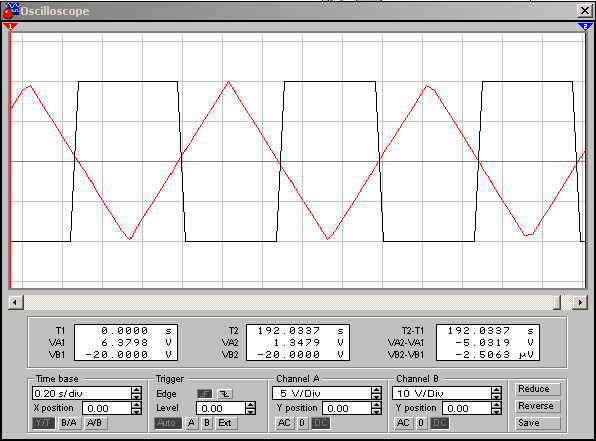The height and width of the screenshot is (441, 596).
Task: Set Channel A coupling to 0
Action: point(302,423)
